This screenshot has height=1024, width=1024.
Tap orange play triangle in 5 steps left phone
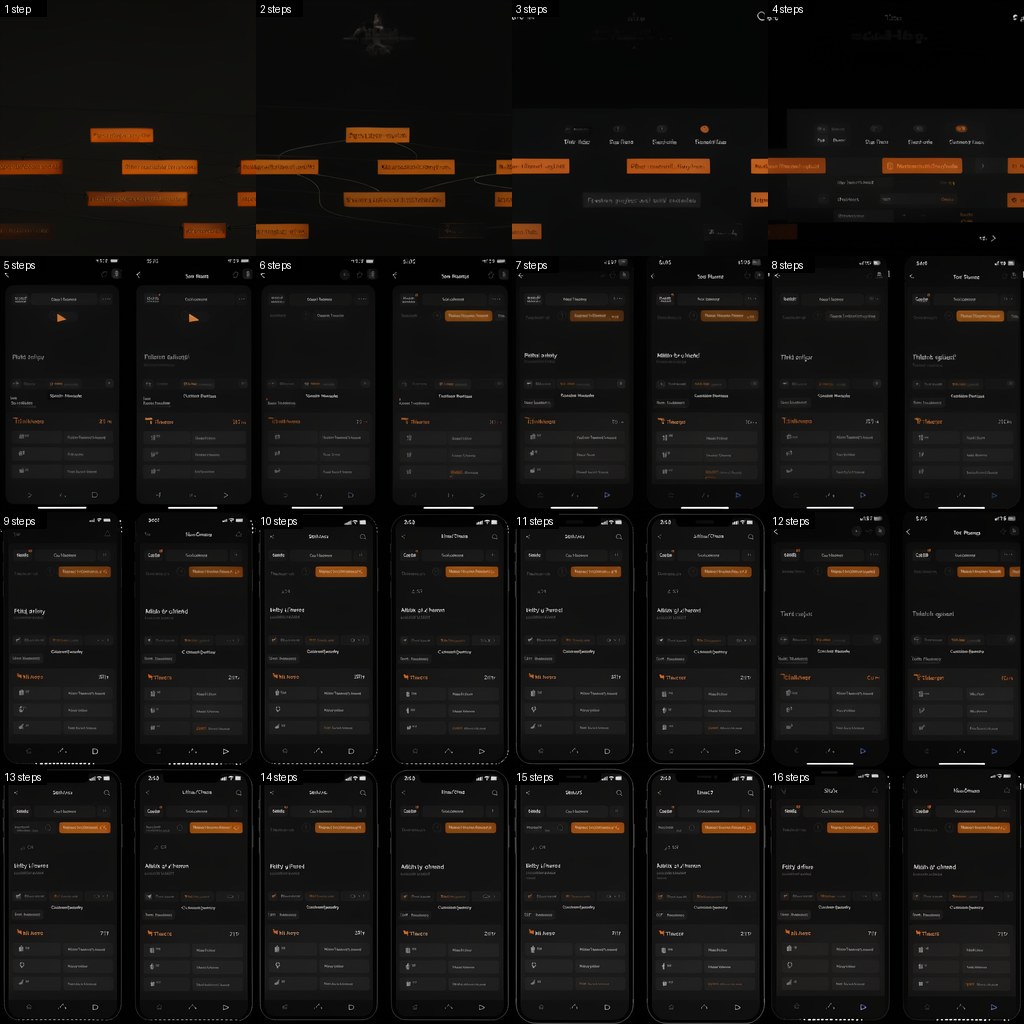[x=61, y=318]
